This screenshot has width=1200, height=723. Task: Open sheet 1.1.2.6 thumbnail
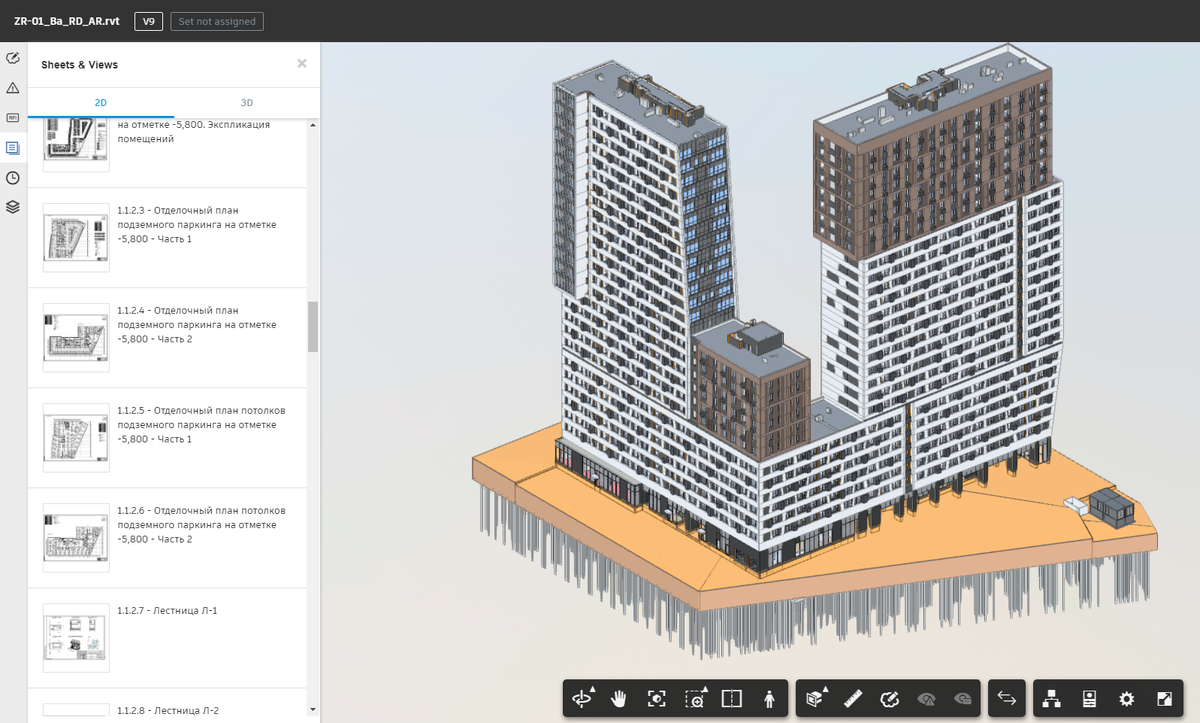(x=76, y=538)
